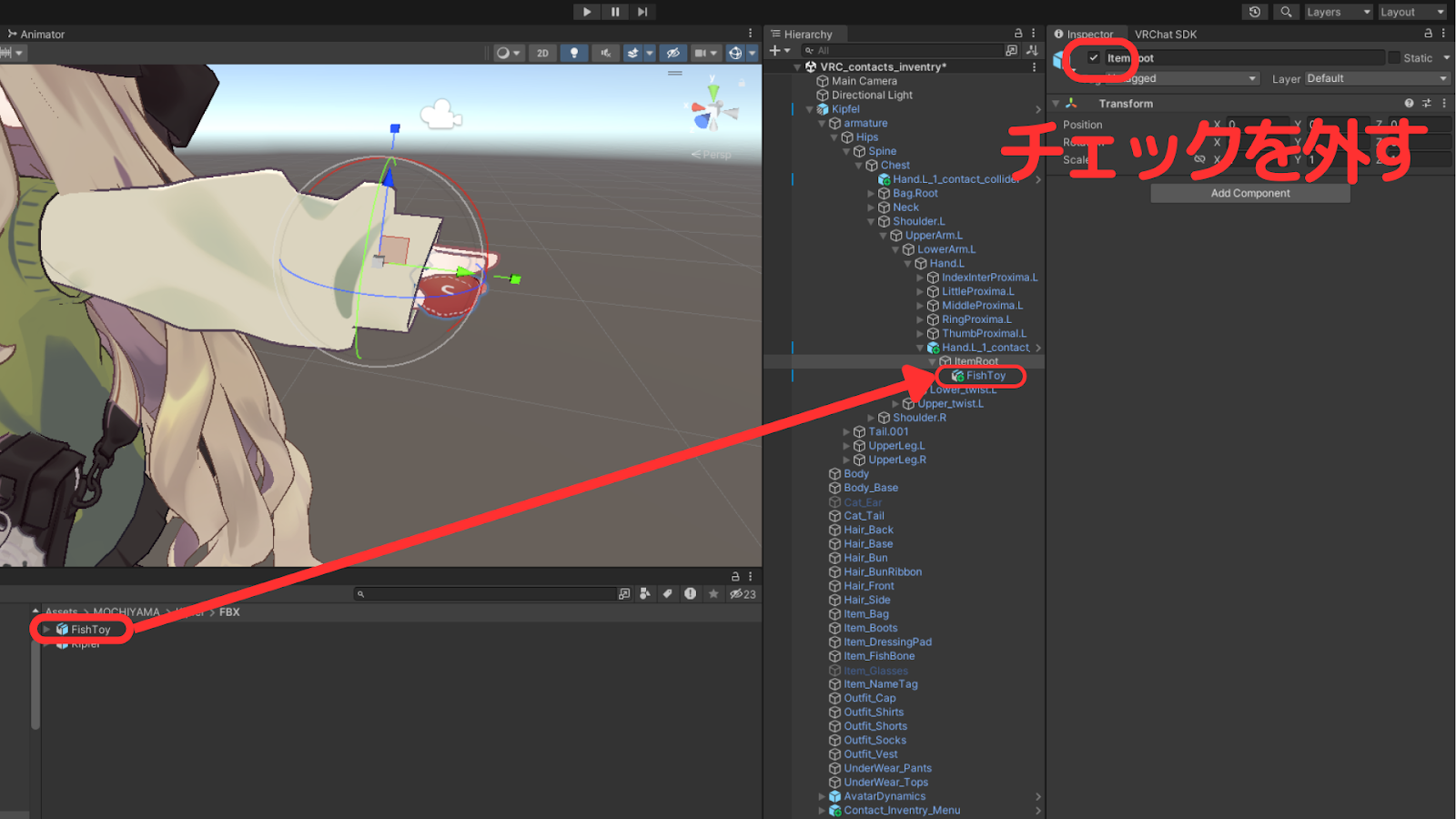Open the Static options dropdown arrow
Image resolution: width=1456 pixels, height=819 pixels.
(x=1447, y=57)
